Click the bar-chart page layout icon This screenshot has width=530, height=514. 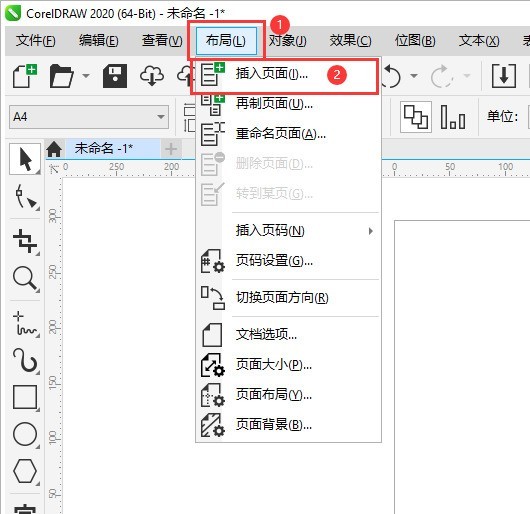[x=453, y=117]
